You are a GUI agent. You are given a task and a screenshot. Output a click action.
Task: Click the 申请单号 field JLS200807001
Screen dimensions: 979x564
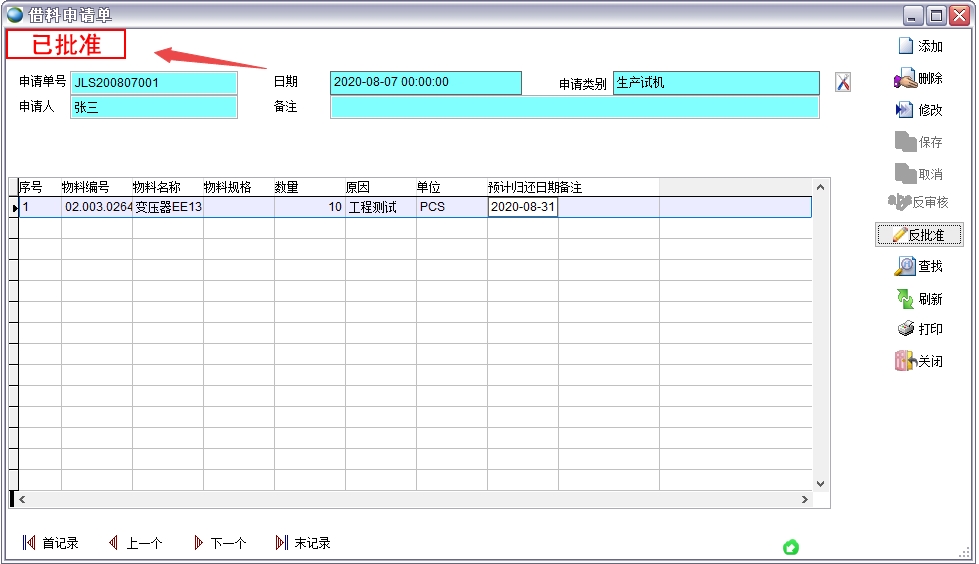point(153,83)
